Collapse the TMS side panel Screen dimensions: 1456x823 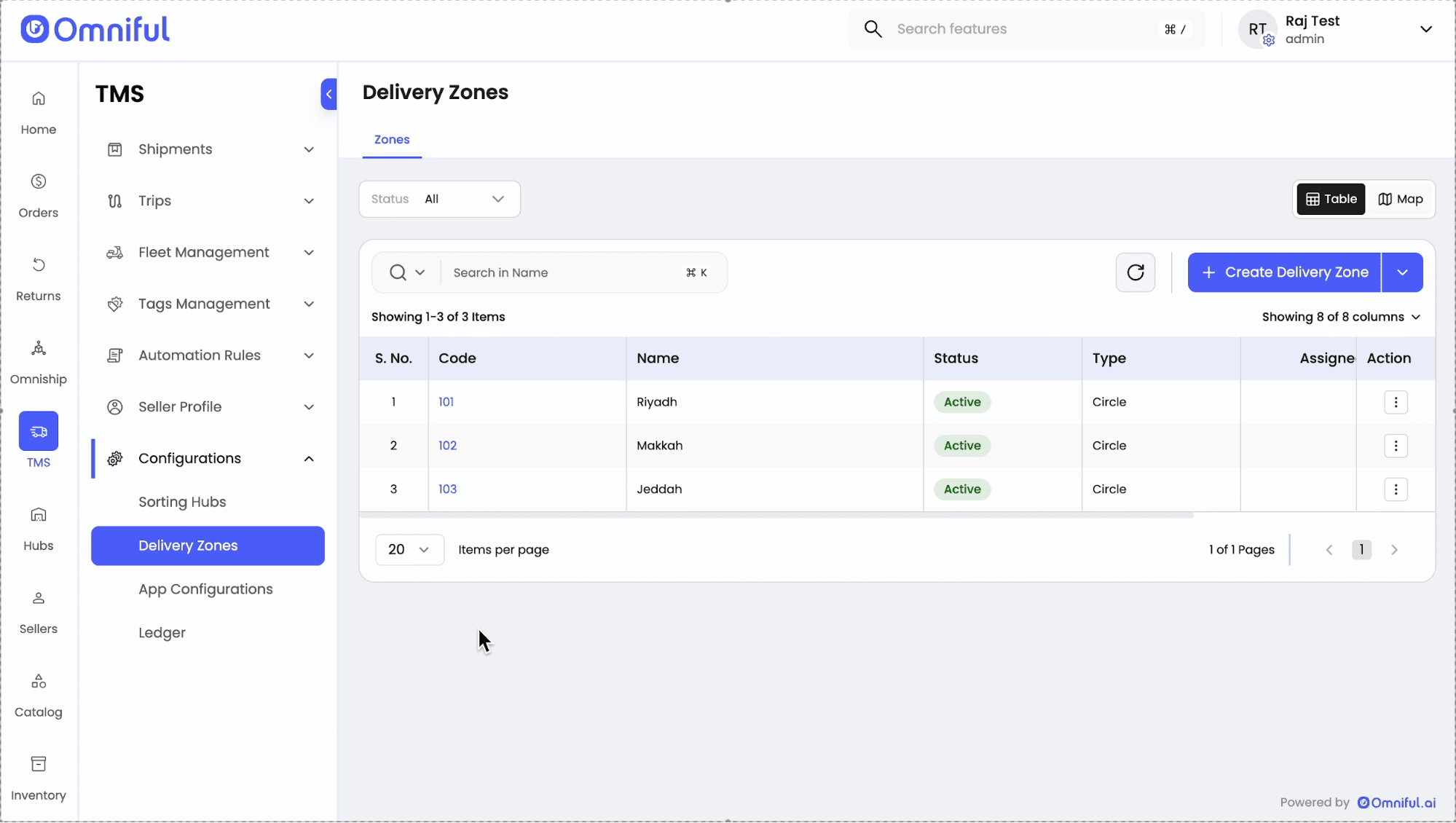[328, 94]
